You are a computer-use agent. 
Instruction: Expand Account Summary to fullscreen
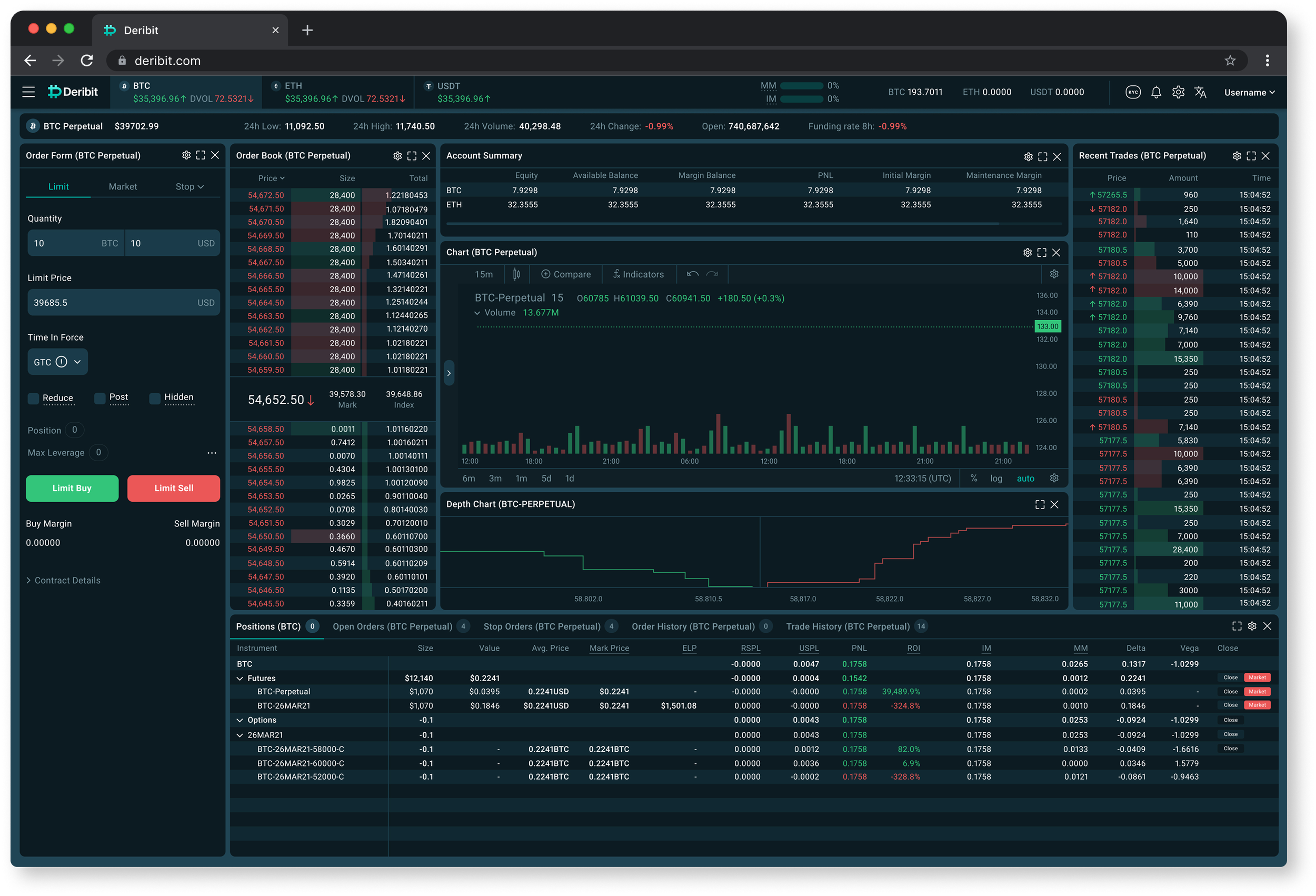[1042, 157]
